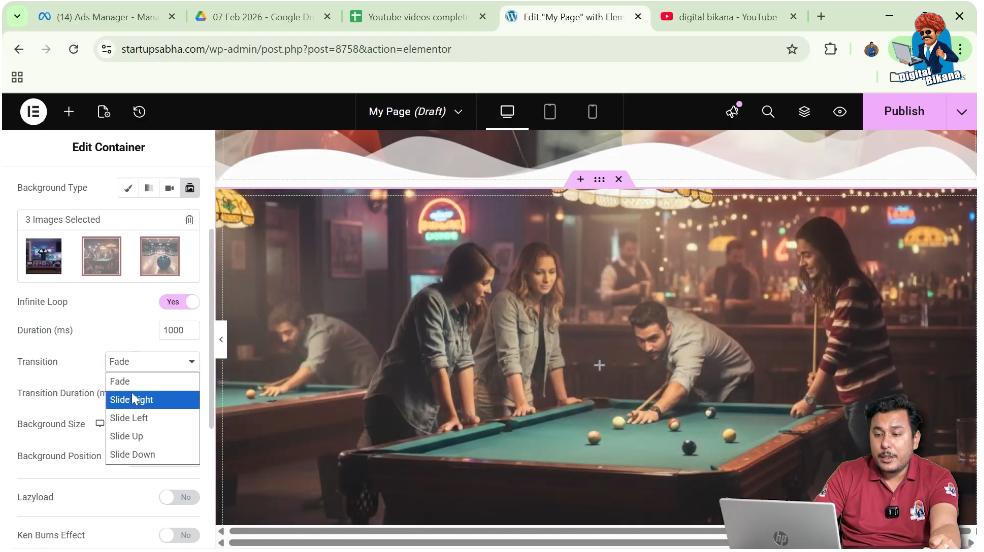Click the '3 Images Selected' label
Image resolution: width=984 pixels, height=552 pixels.
(63, 220)
